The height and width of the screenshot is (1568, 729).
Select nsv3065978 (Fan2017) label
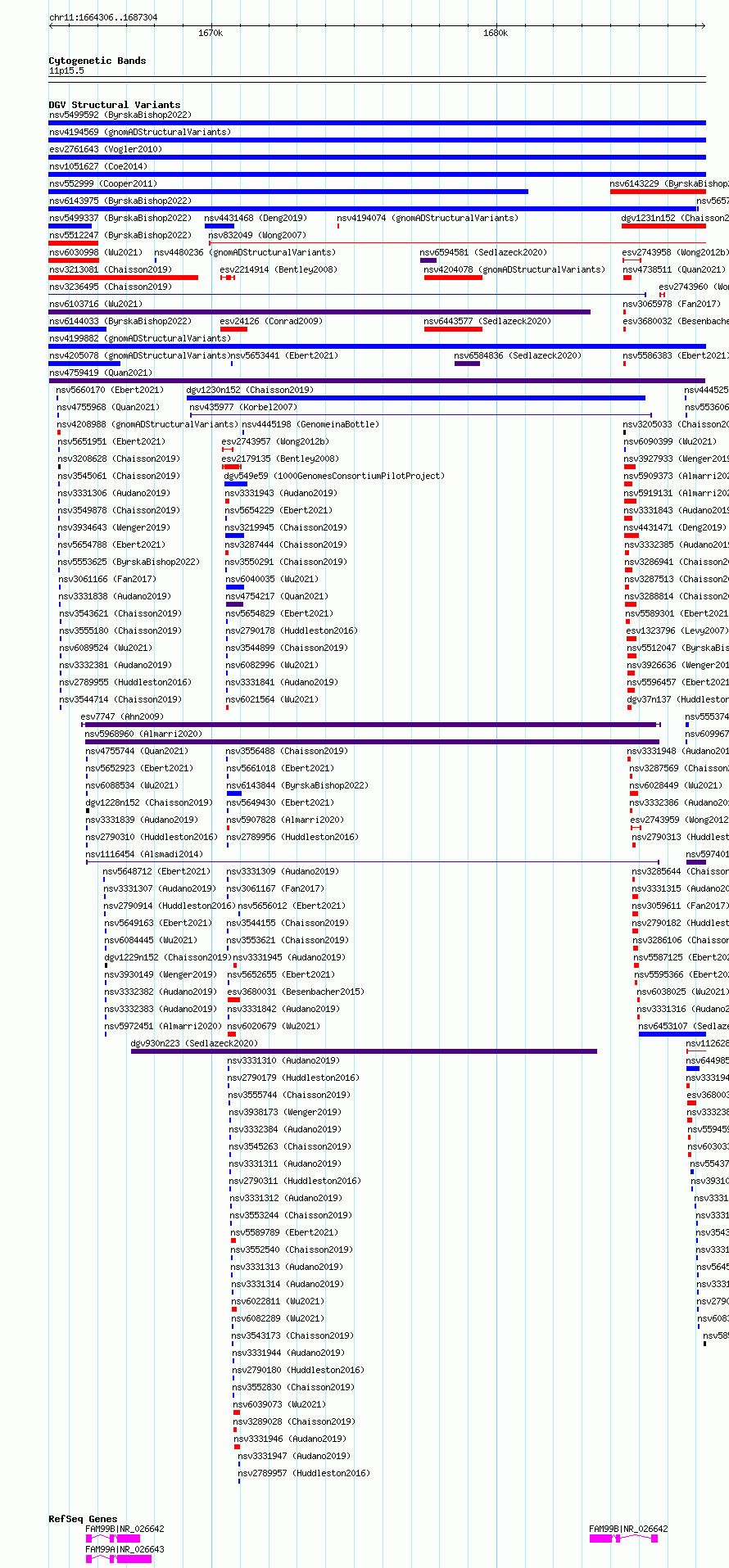tap(672, 304)
